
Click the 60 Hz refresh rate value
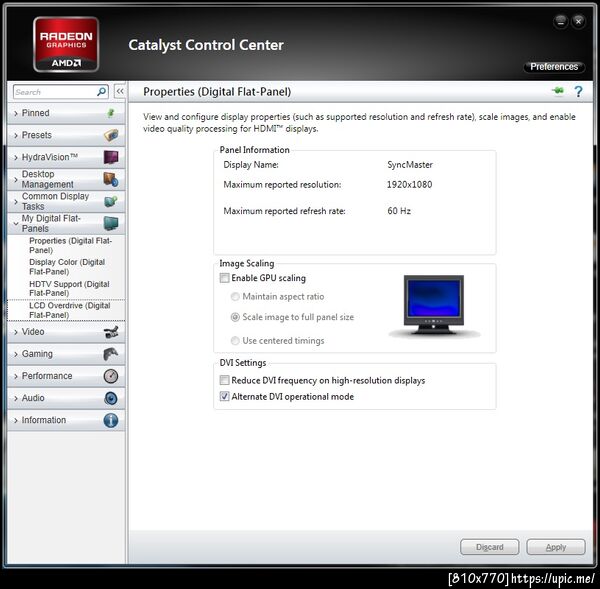click(399, 211)
